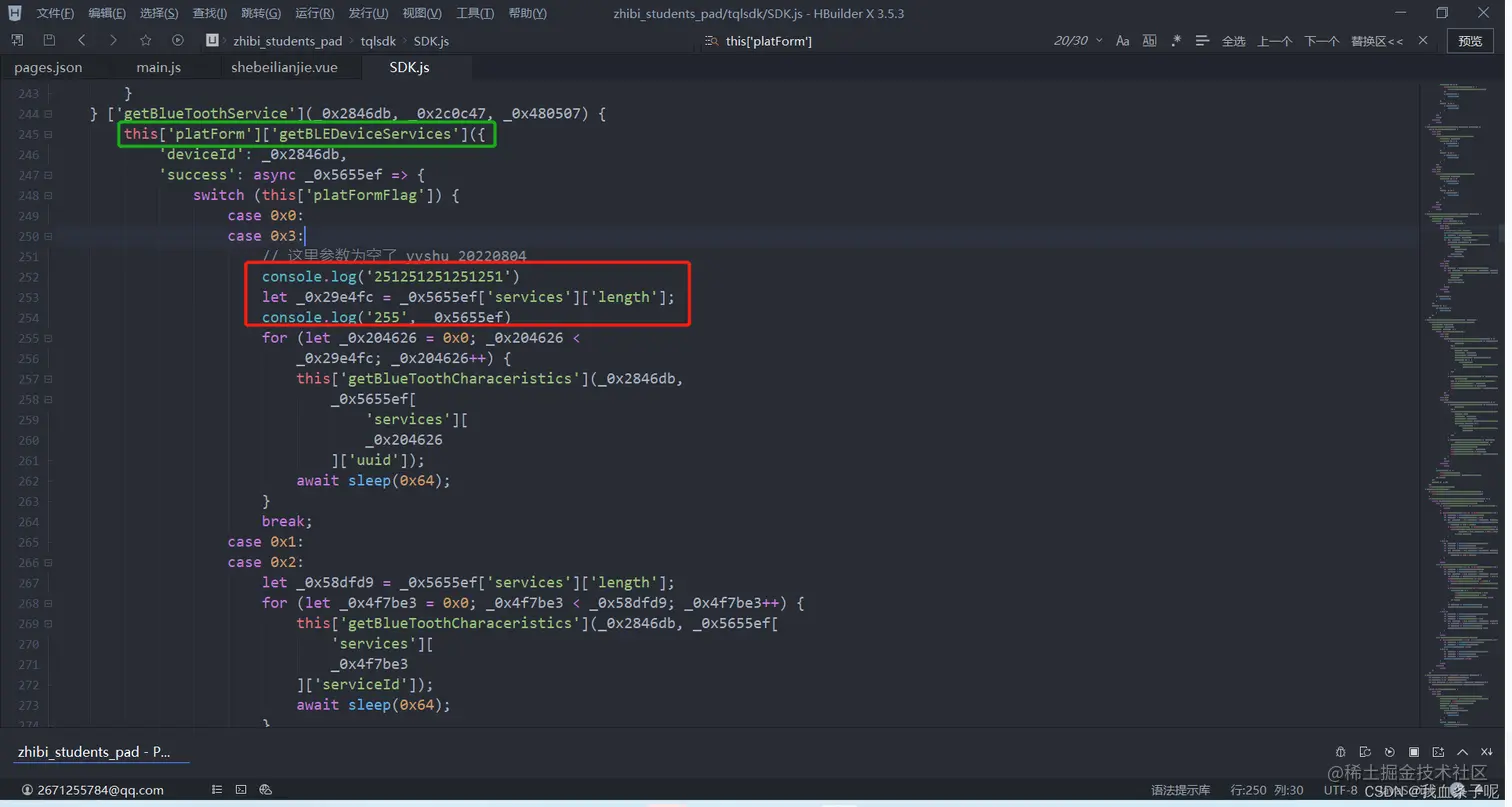Viewport: 1512px width, 807px height.
Task: Click 全选 to select all matches
Action: click(x=1234, y=41)
